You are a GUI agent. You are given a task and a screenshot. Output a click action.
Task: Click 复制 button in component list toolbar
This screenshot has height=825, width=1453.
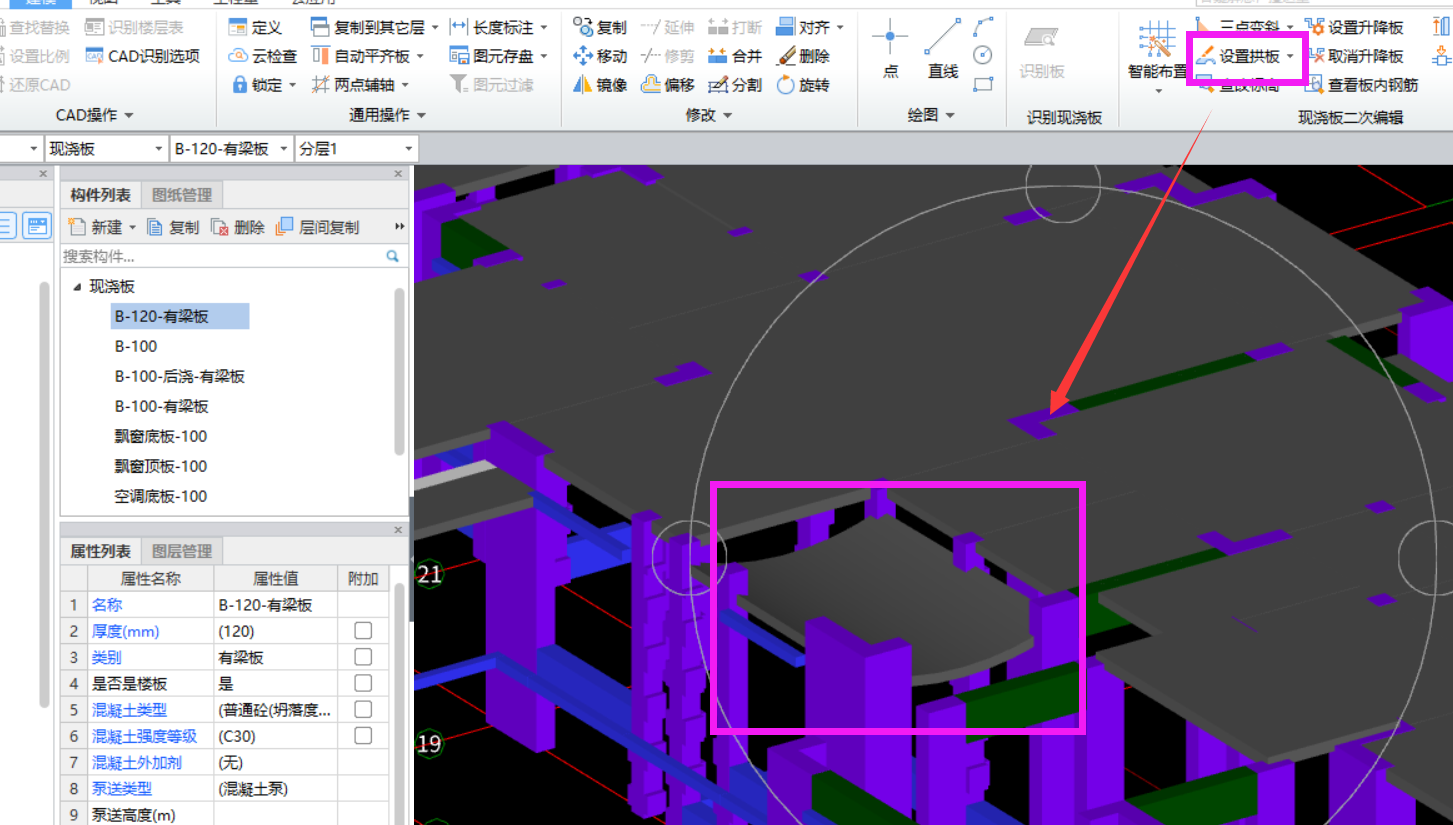pyautogui.click(x=173, y=228)
